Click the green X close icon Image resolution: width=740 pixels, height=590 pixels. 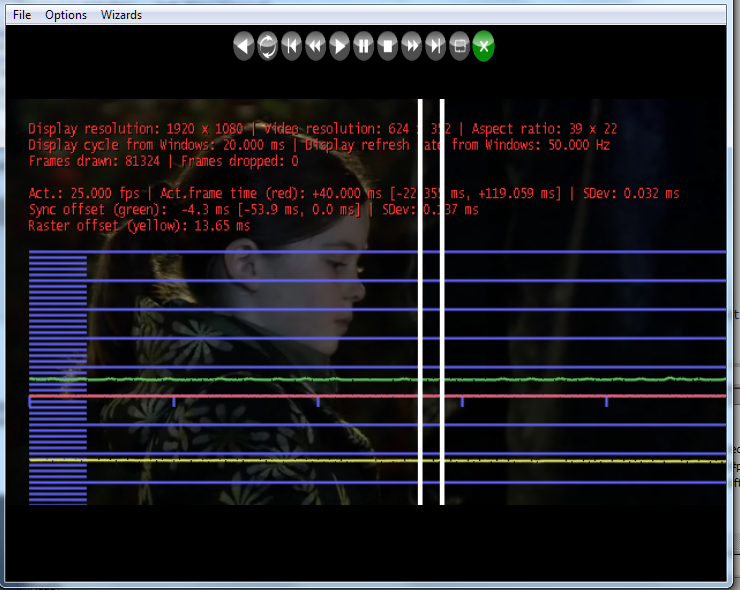click(x=484, y=46)
